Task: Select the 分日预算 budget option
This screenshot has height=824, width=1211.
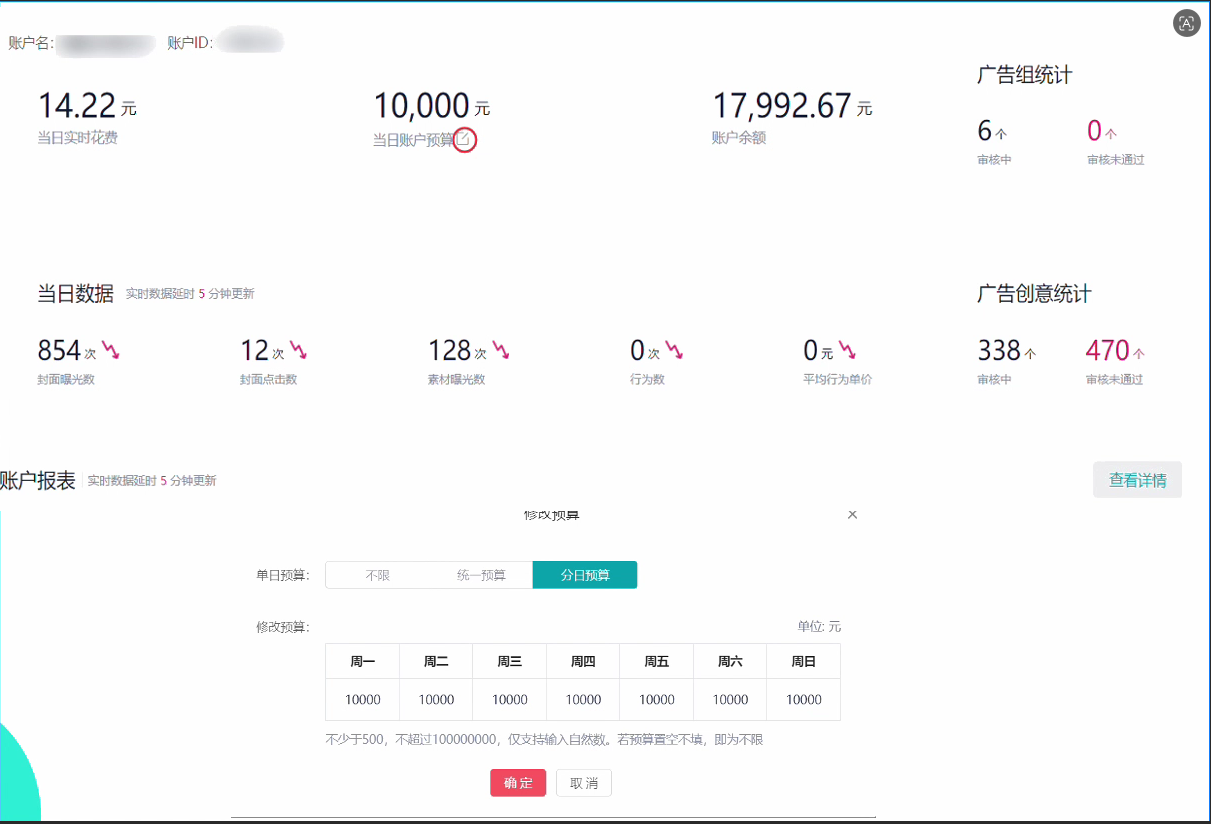Action: [x=584, y=575]
